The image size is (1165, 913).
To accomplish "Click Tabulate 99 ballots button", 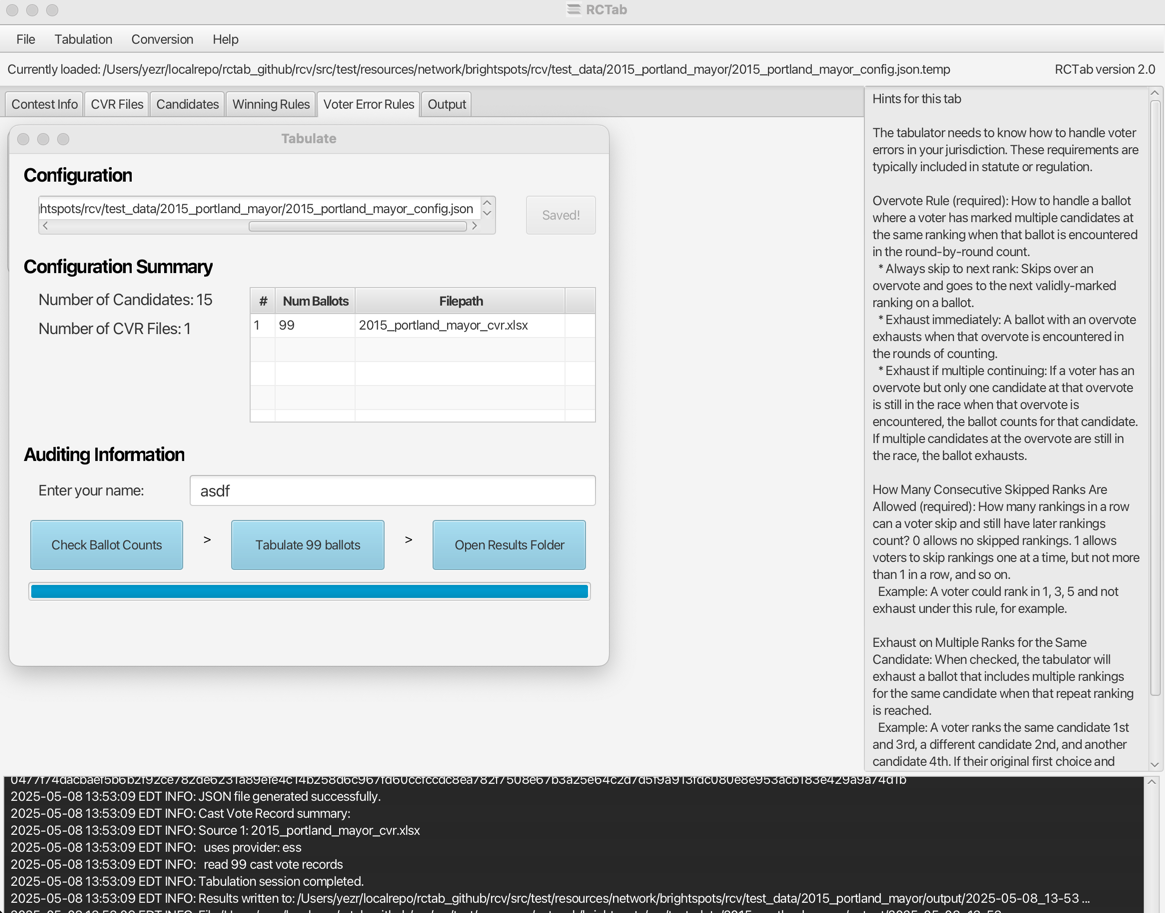I will pyautogui.click(x=308, y=545).
